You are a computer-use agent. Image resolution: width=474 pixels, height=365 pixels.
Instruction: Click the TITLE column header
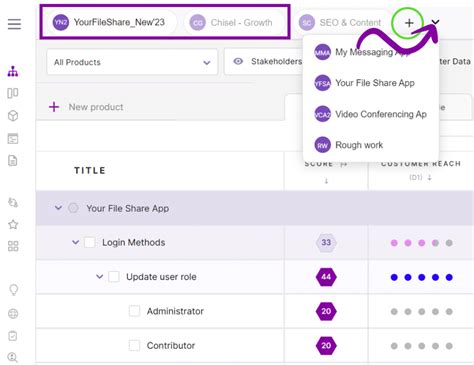90,171
